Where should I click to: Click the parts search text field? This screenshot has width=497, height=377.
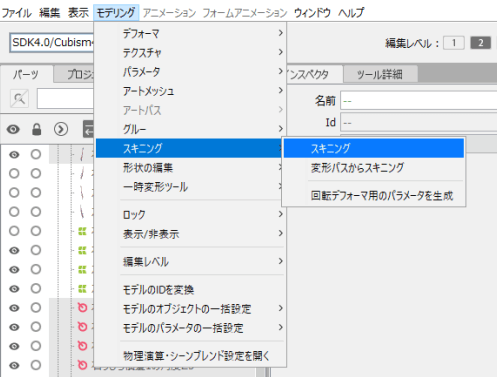pos(65,99)
